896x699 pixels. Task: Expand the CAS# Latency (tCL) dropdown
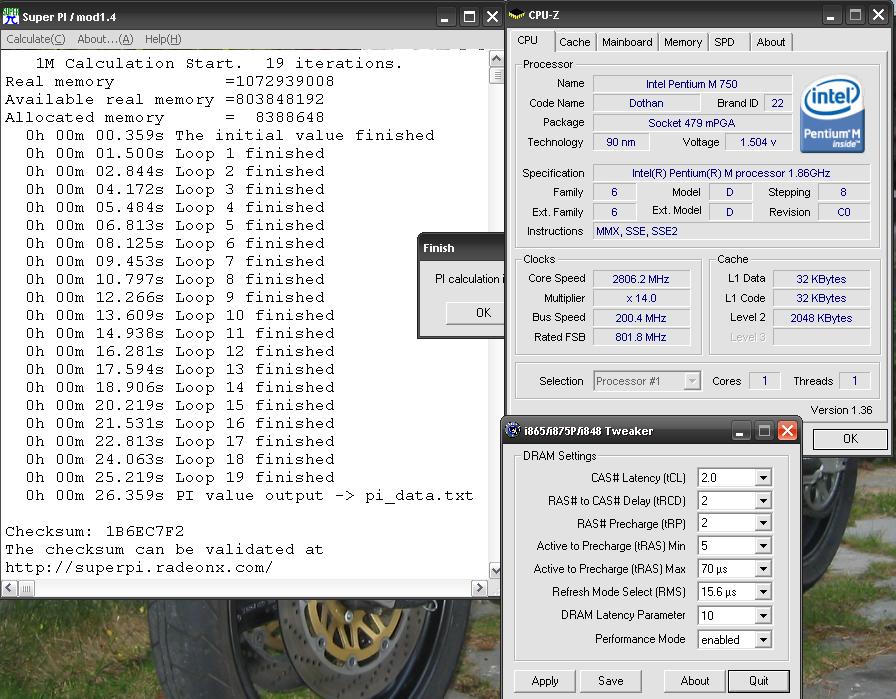coord(763,478)
